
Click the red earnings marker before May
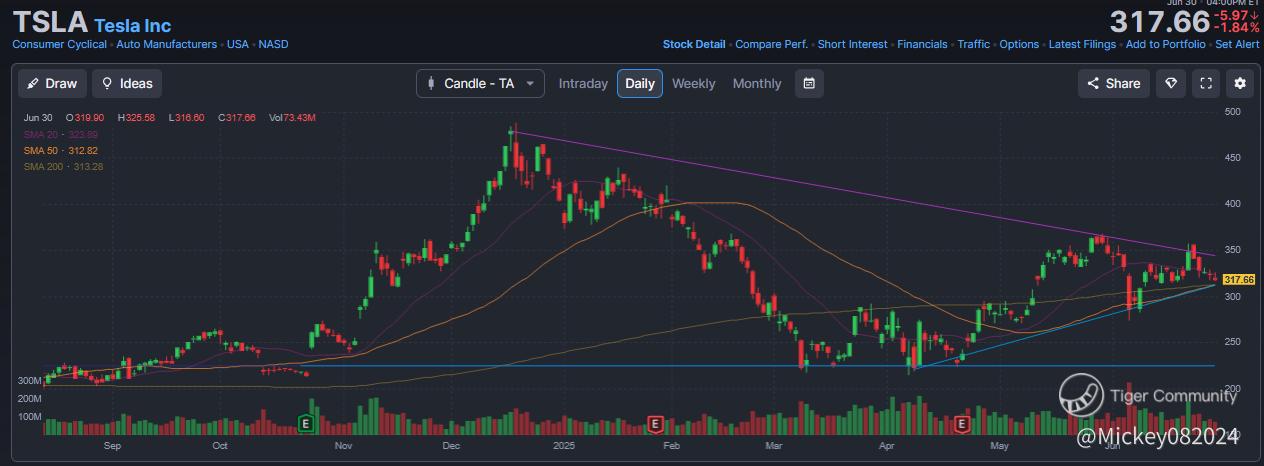(x=962, y=424)
